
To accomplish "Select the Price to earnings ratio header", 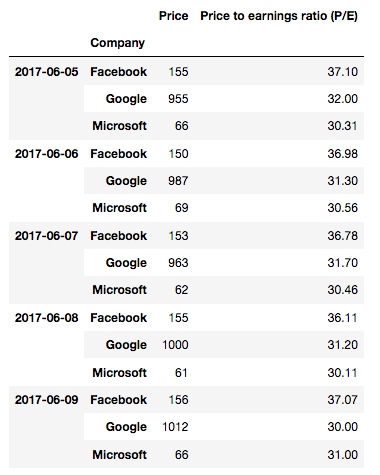I will (279, 16).
